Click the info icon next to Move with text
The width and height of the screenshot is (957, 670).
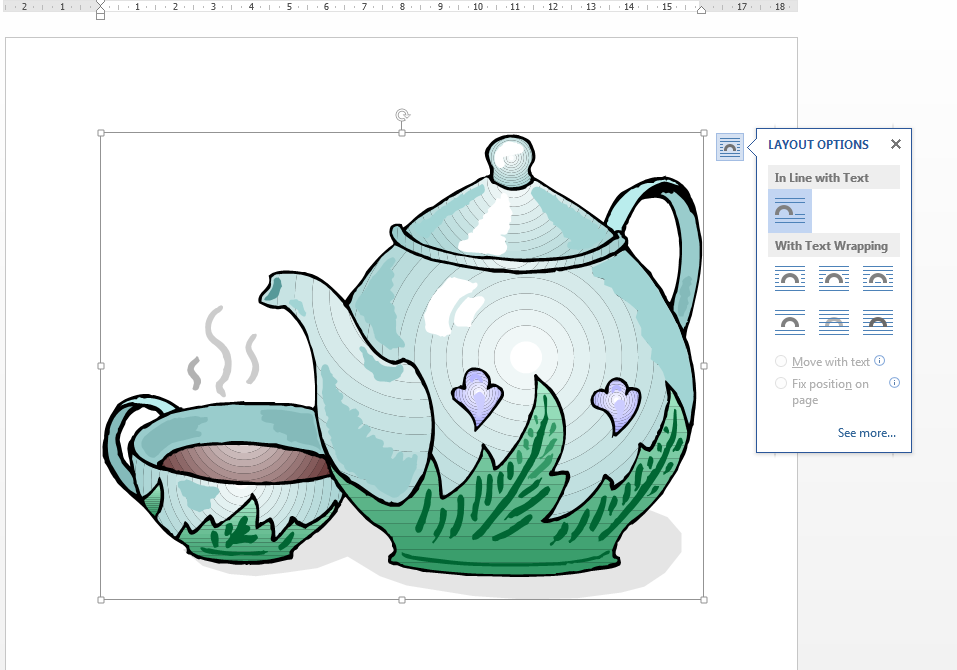tap(879, 361)
